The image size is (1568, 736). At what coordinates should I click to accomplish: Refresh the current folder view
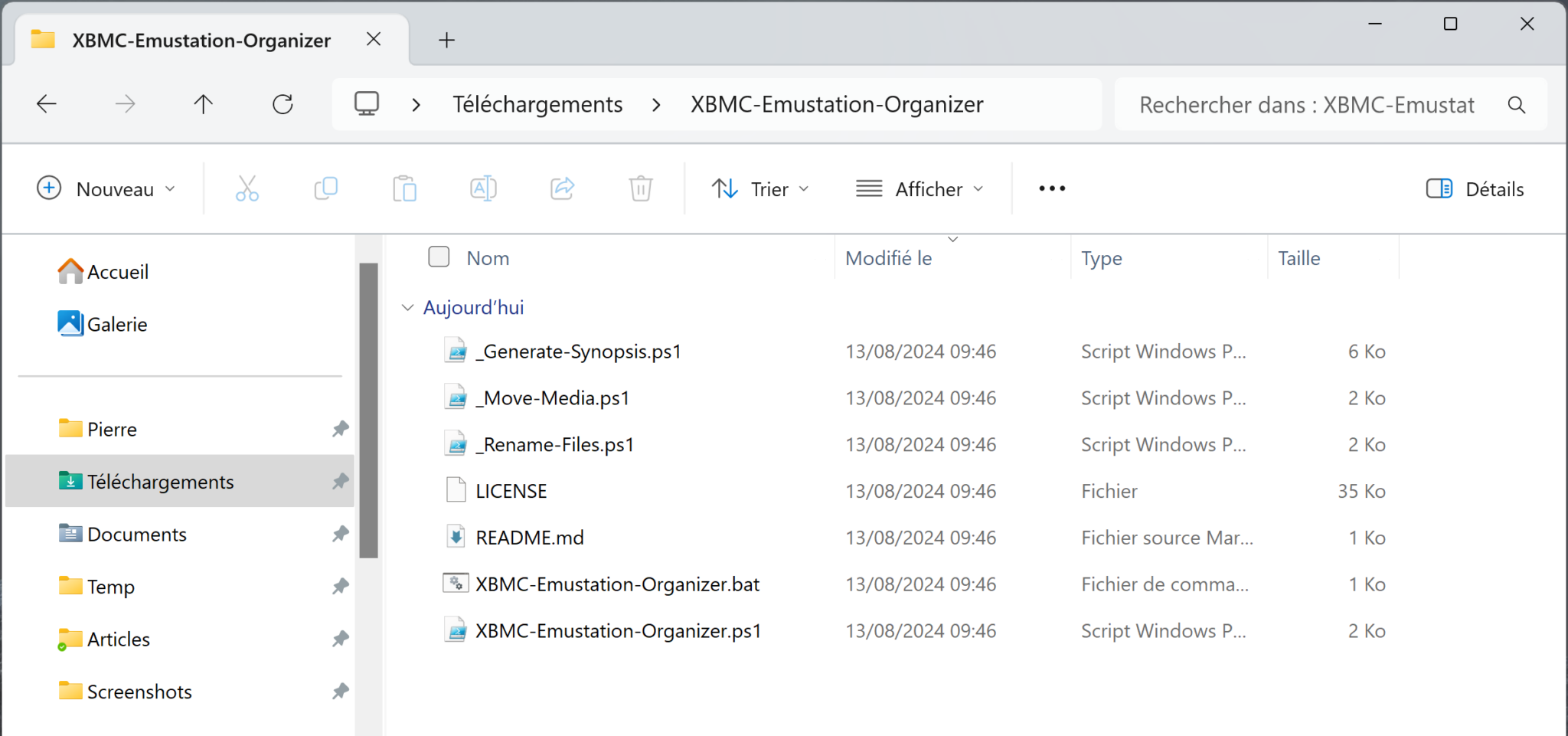click(283, 104)
